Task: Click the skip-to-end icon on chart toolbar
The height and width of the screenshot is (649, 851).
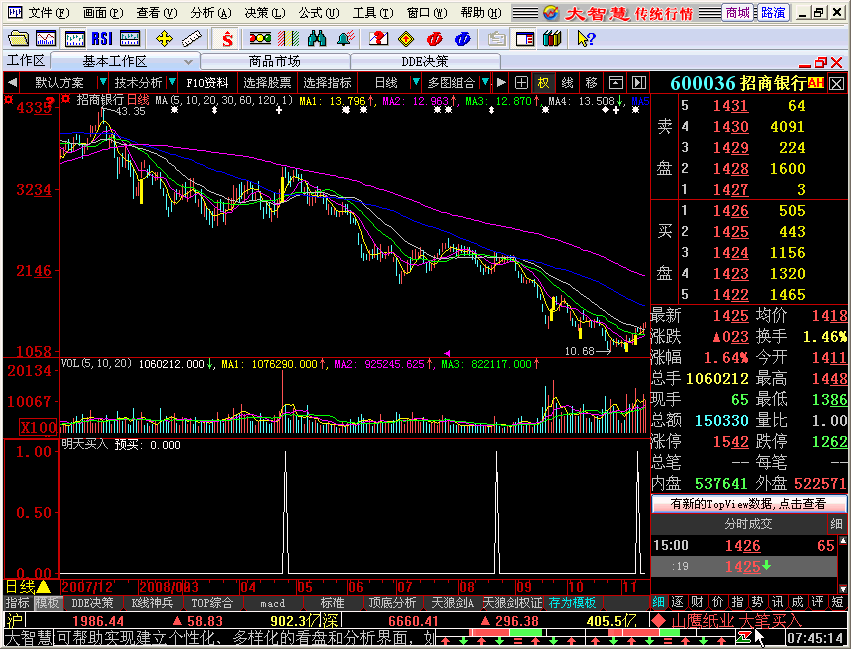Action: click(x=639, y=82)
